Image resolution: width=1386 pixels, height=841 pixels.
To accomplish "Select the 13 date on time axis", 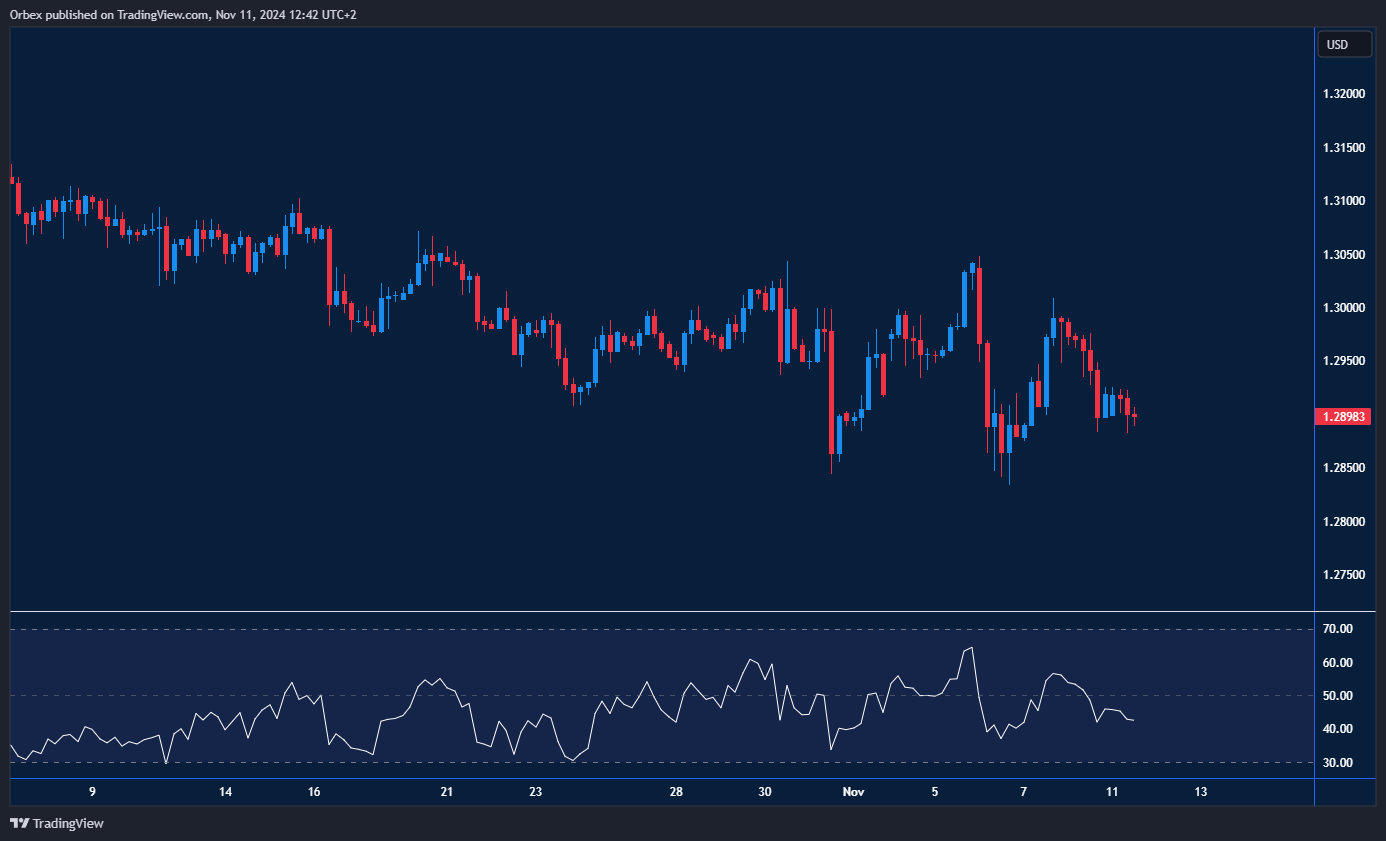I will point(1201,792).
